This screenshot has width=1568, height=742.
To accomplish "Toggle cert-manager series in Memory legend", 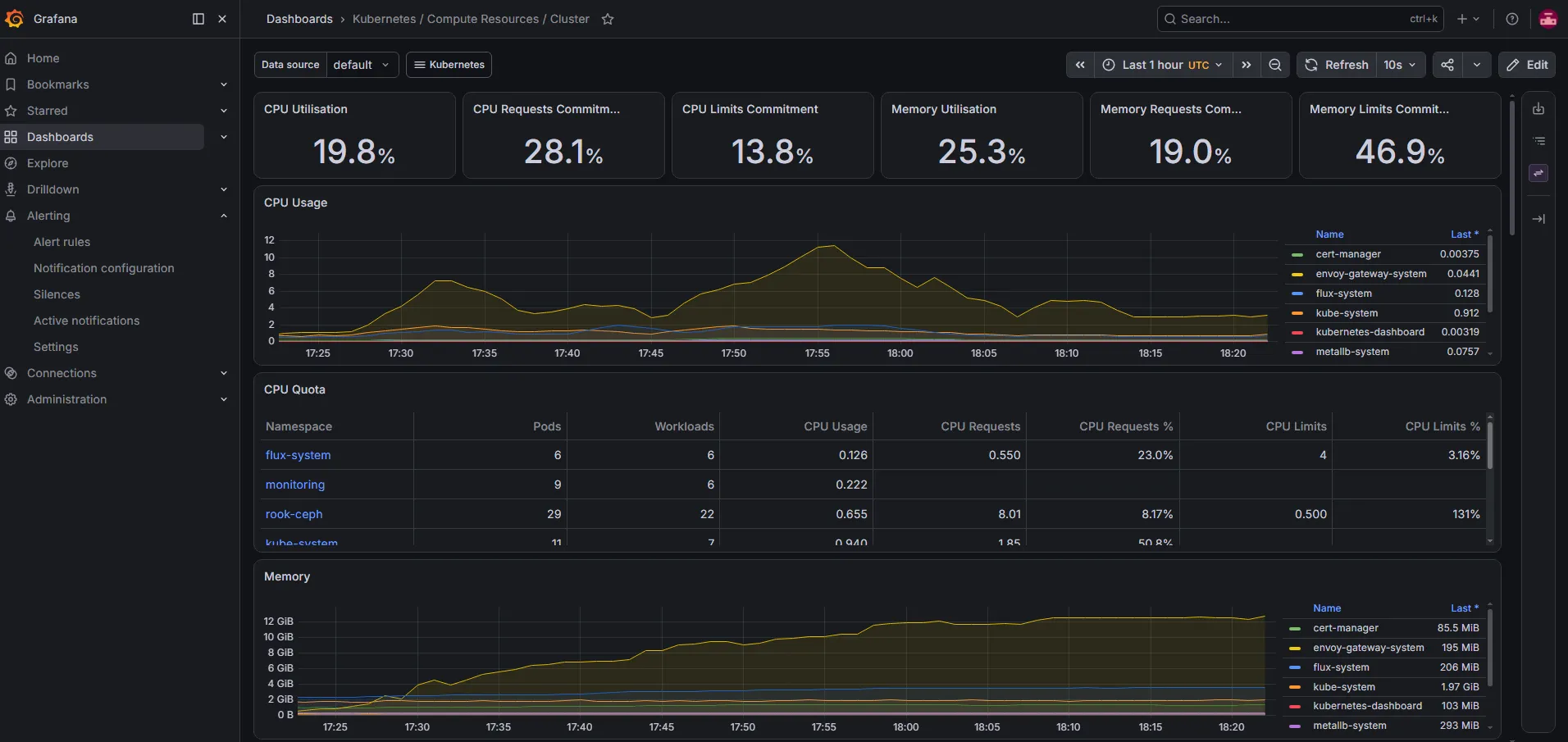I will point(1345,628).
